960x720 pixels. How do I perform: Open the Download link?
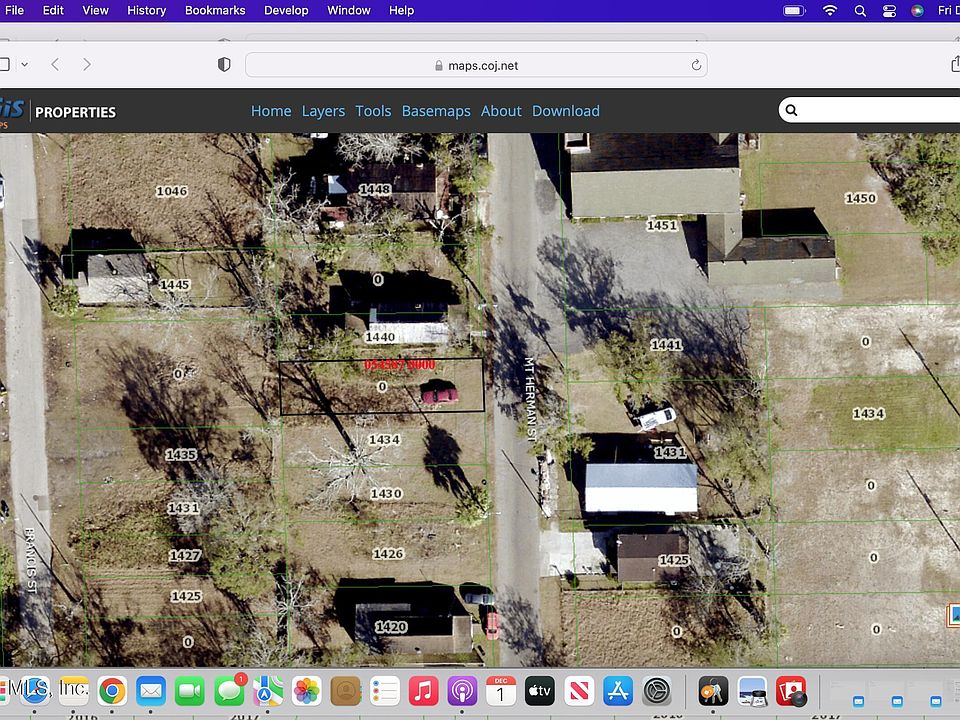(x=566, y=111)
